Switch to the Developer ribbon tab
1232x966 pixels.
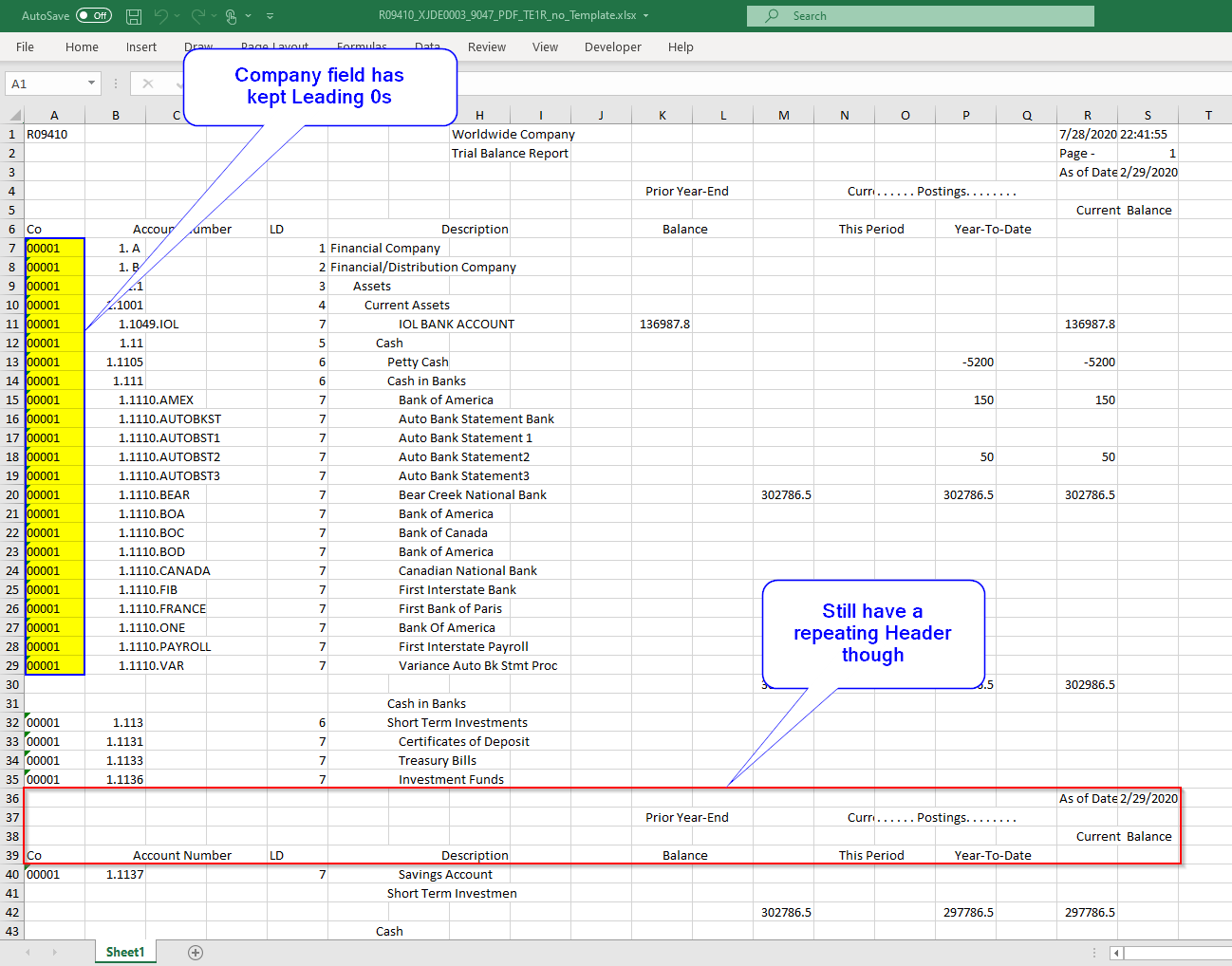tap(613, 46)
